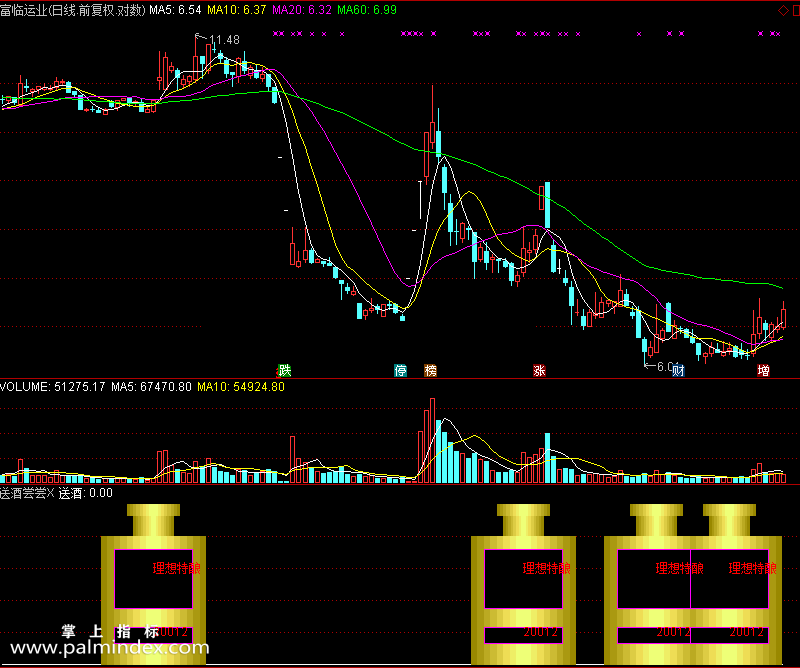Click the 送酒: 0.00 value label

coord(85,493)
